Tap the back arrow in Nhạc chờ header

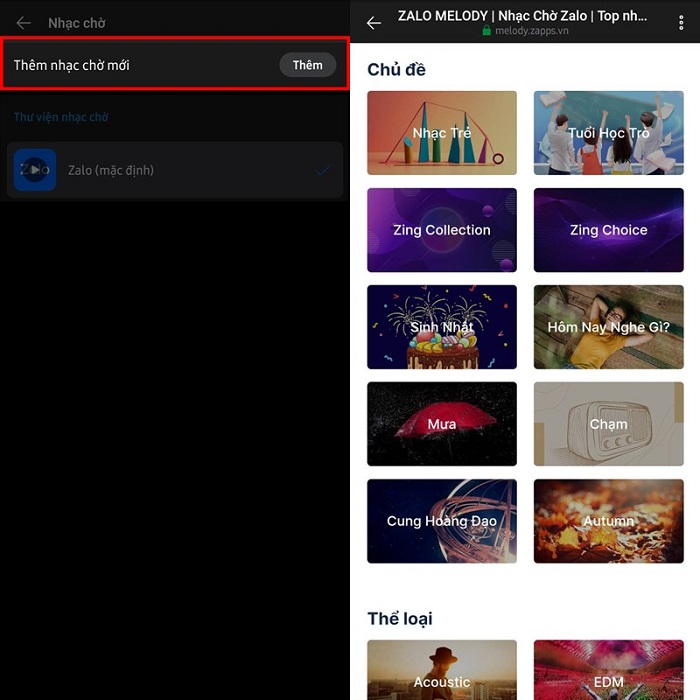click(24, 23)
